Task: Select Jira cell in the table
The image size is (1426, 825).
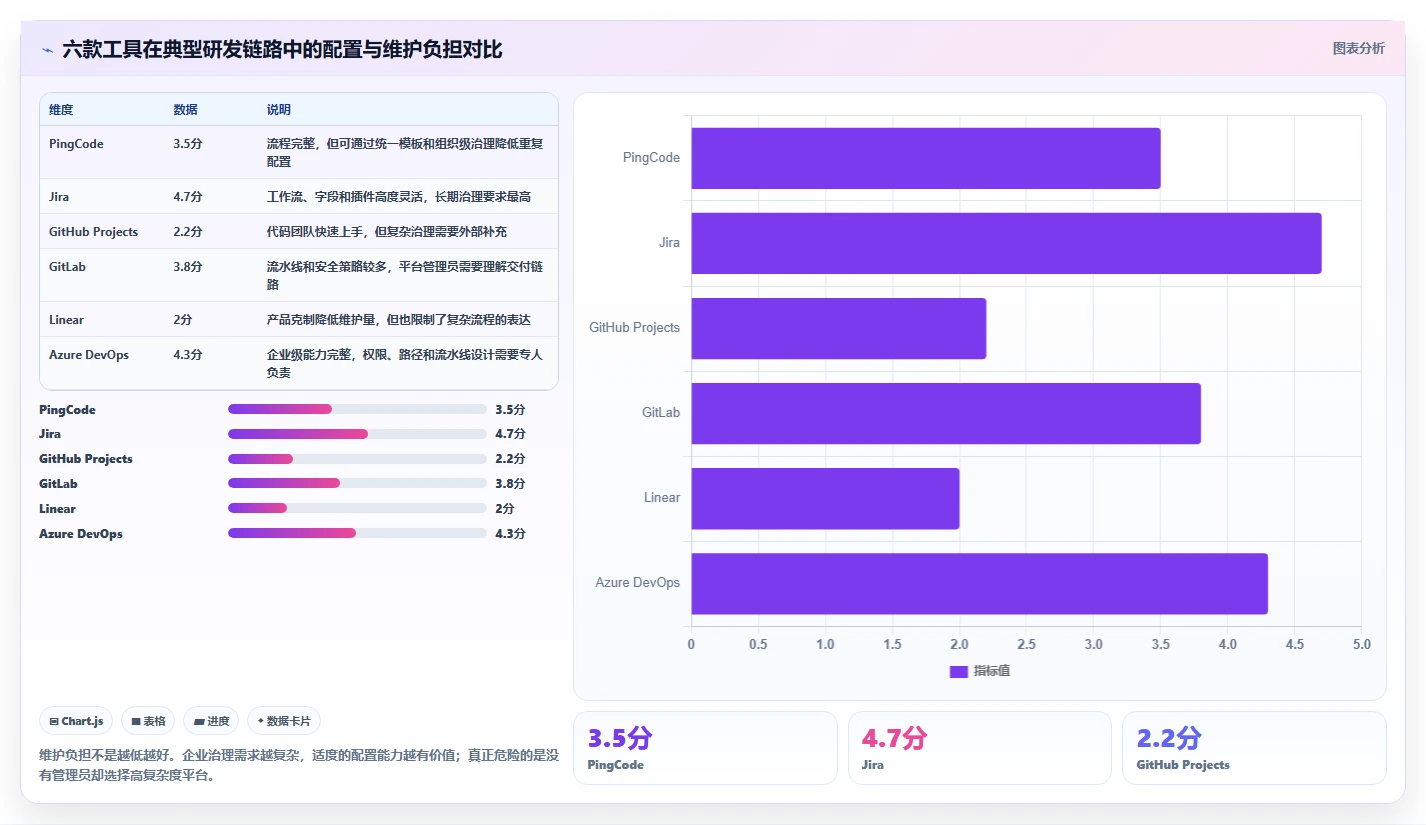Action: (x=59, y=197)
